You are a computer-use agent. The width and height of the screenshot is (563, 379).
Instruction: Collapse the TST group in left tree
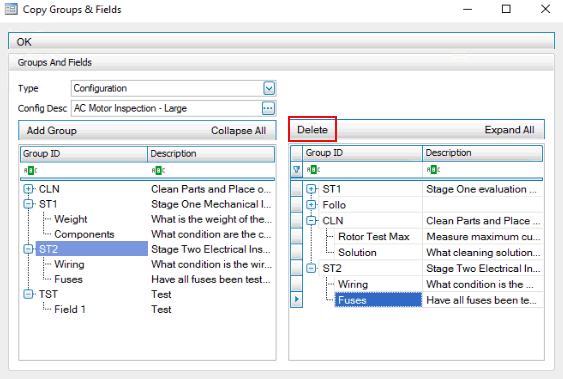[x=28, y=294]
